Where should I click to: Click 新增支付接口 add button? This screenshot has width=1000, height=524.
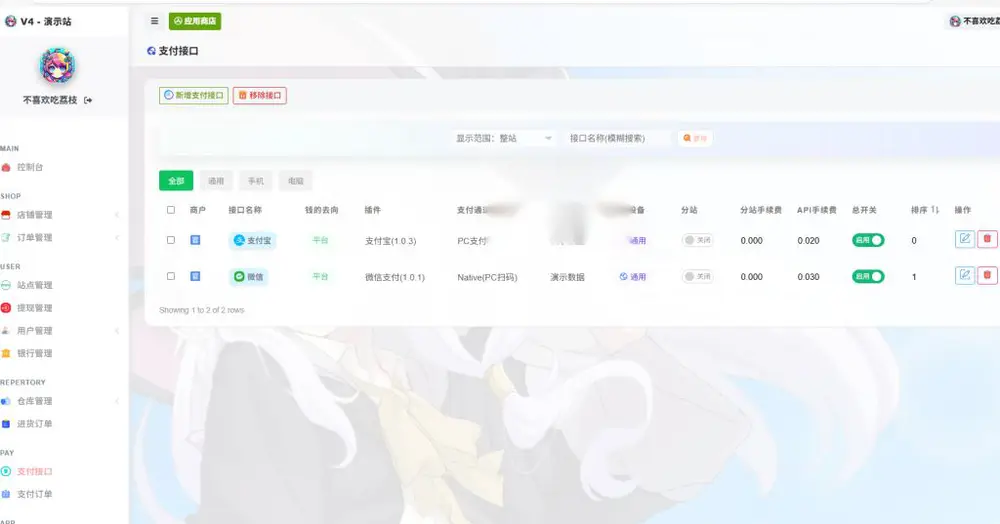194,96
